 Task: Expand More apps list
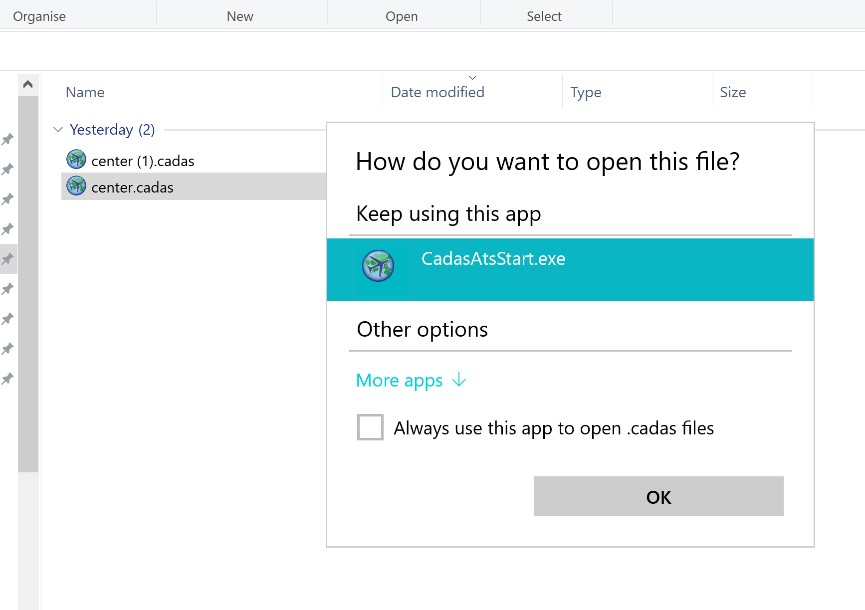(411, 380)
